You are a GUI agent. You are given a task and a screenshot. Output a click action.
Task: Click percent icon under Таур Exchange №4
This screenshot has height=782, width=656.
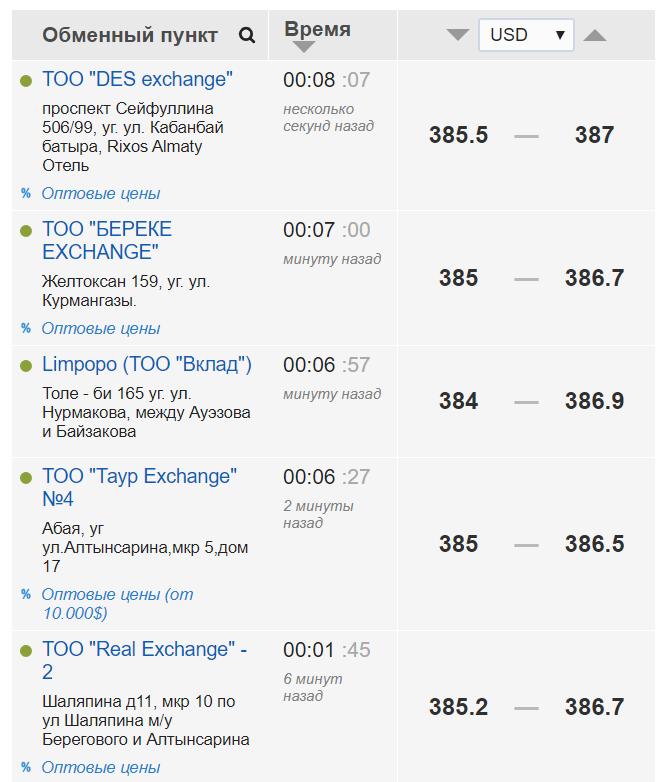click(x=26, y=594)
